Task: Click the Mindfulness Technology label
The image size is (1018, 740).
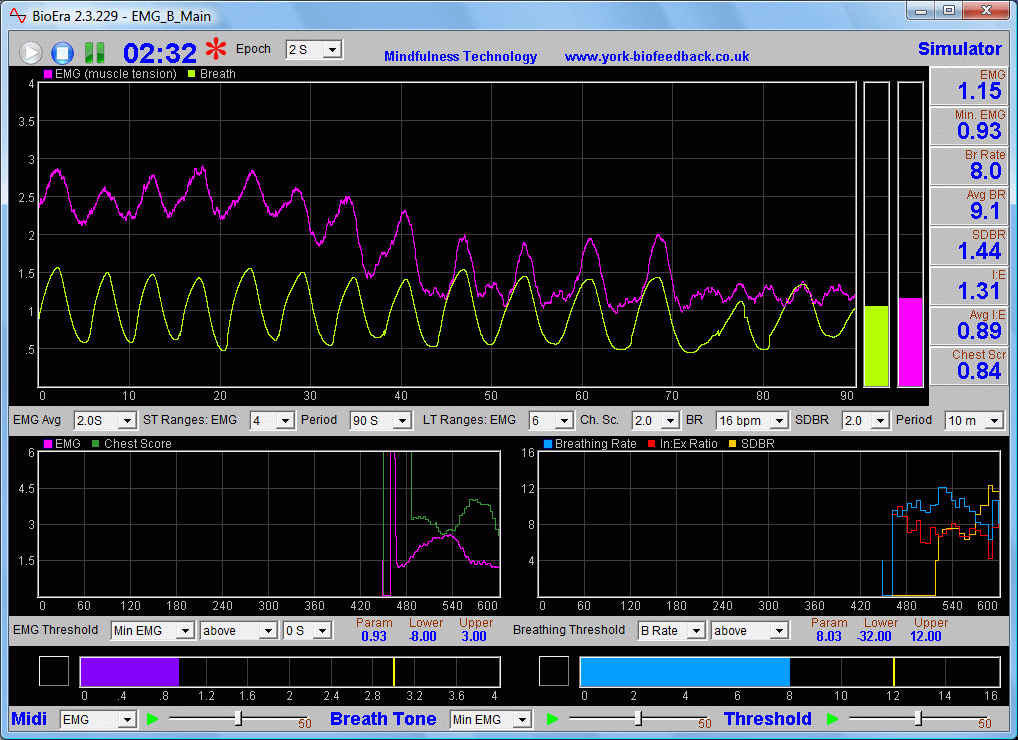Action: click(x=460, y=56)
